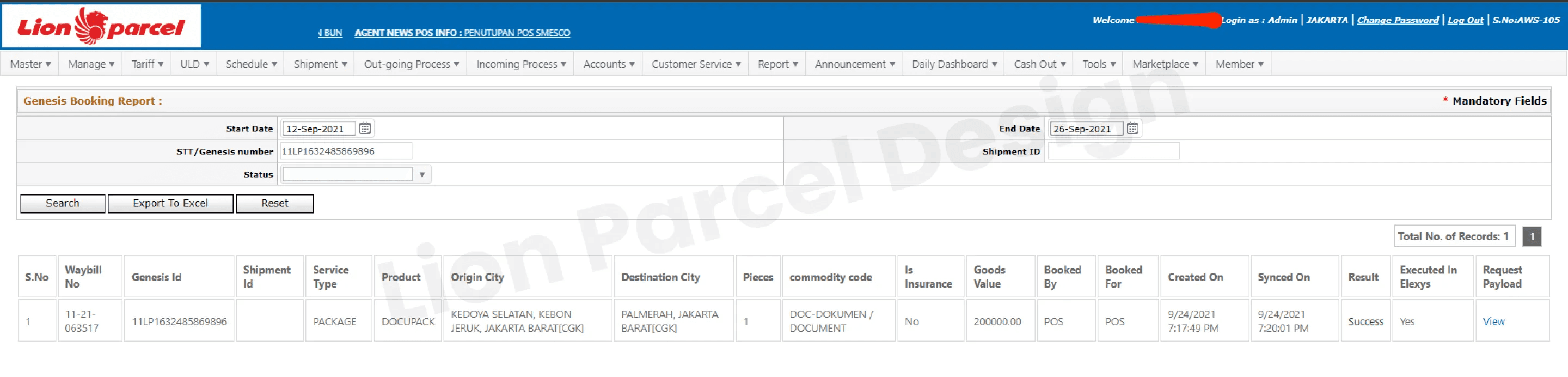Screen dimensions: 1568x377
Task: Expand the Status dropdown arrow
Action: pos(422,175)
